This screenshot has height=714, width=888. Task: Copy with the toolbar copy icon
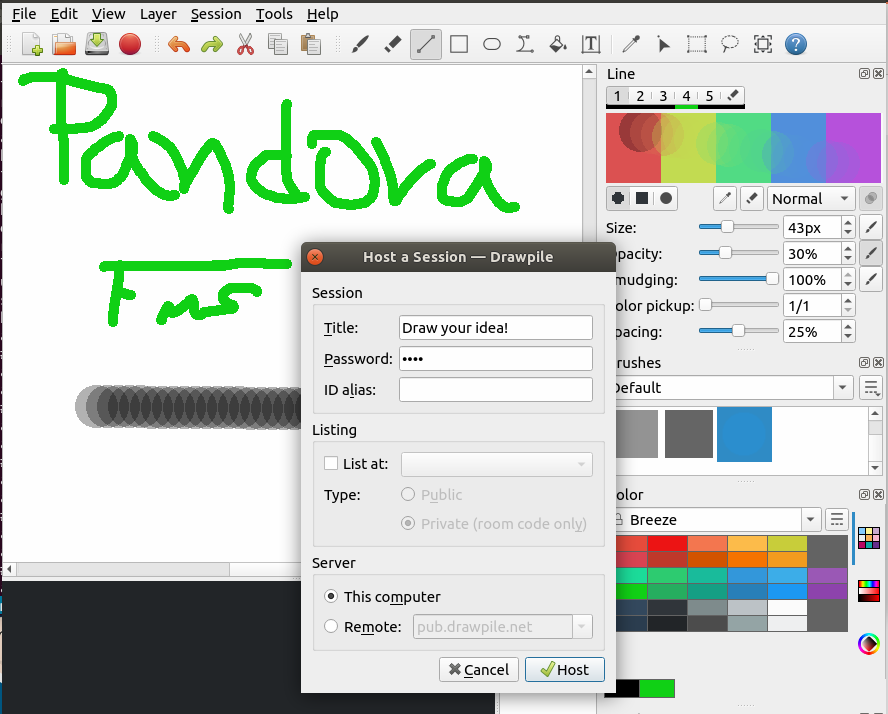tap(278, 44)
